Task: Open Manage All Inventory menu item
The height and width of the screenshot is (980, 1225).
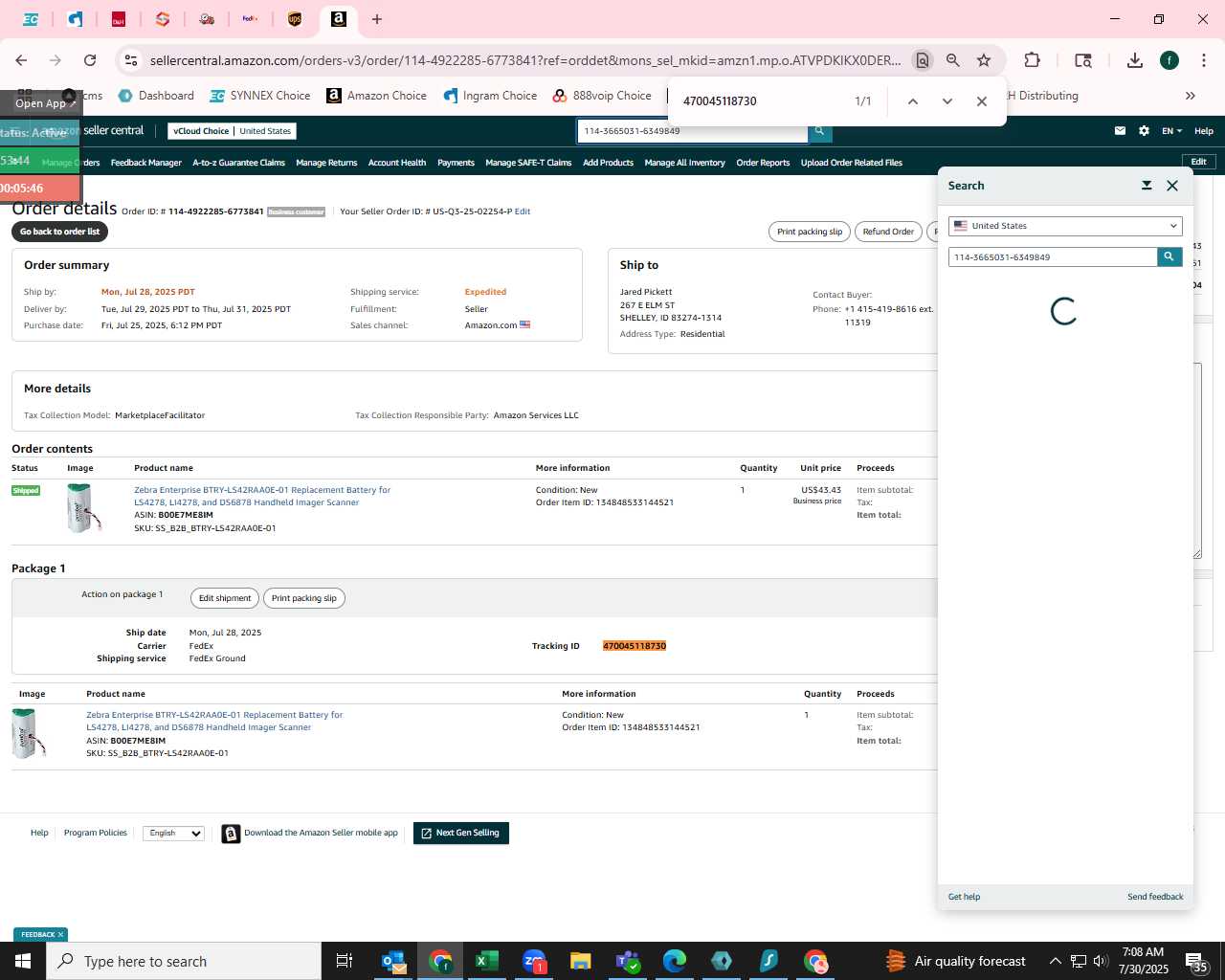Action: click(684, 163)
